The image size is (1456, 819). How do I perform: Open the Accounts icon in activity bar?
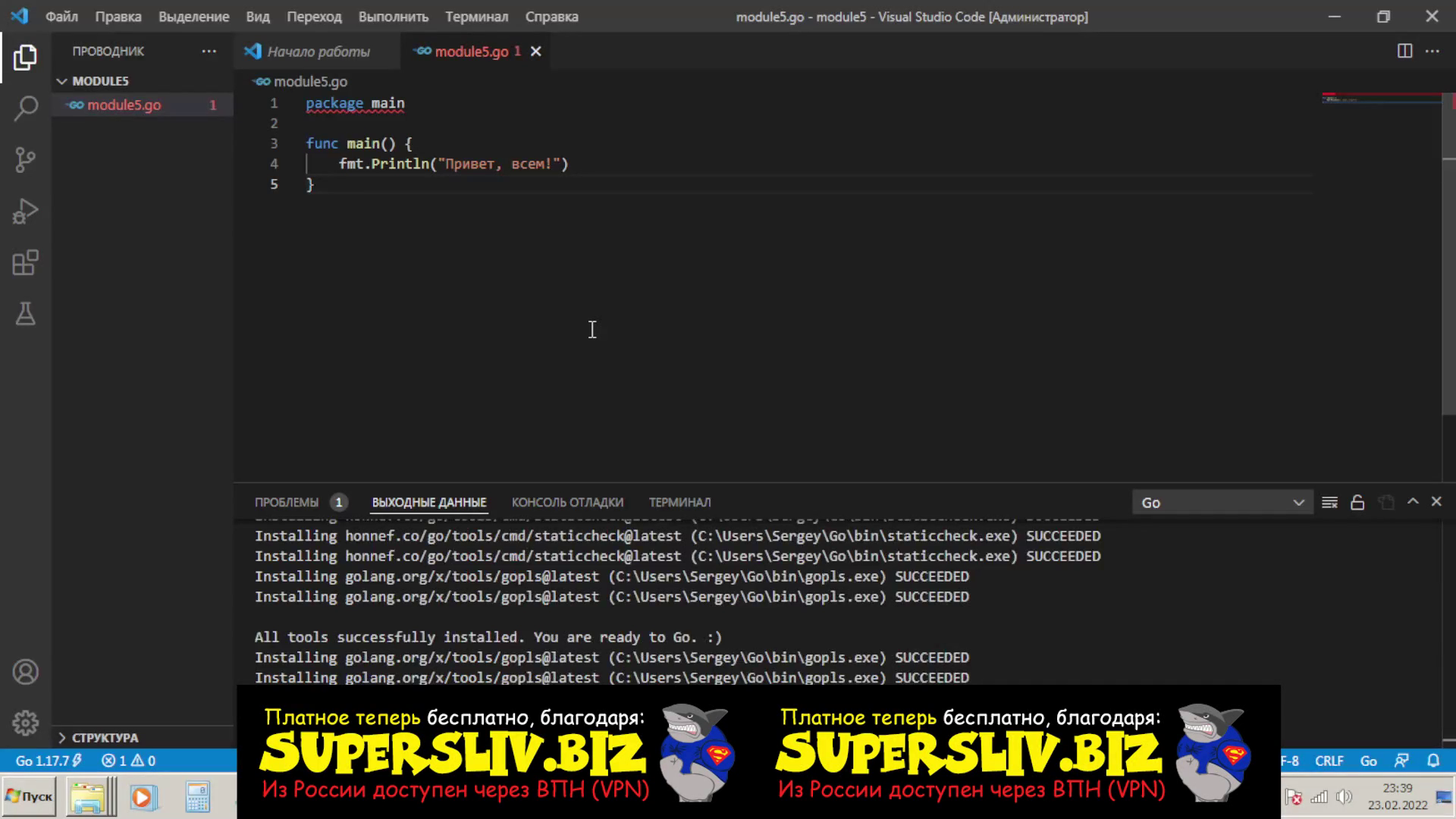[25, 672]
